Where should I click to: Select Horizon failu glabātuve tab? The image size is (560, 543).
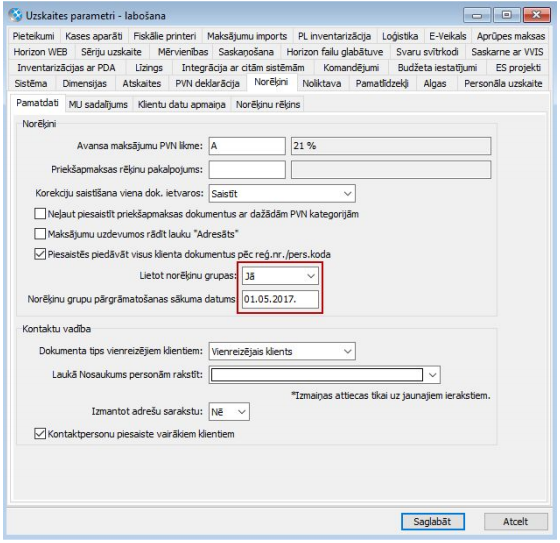click(x=335, y=52)
